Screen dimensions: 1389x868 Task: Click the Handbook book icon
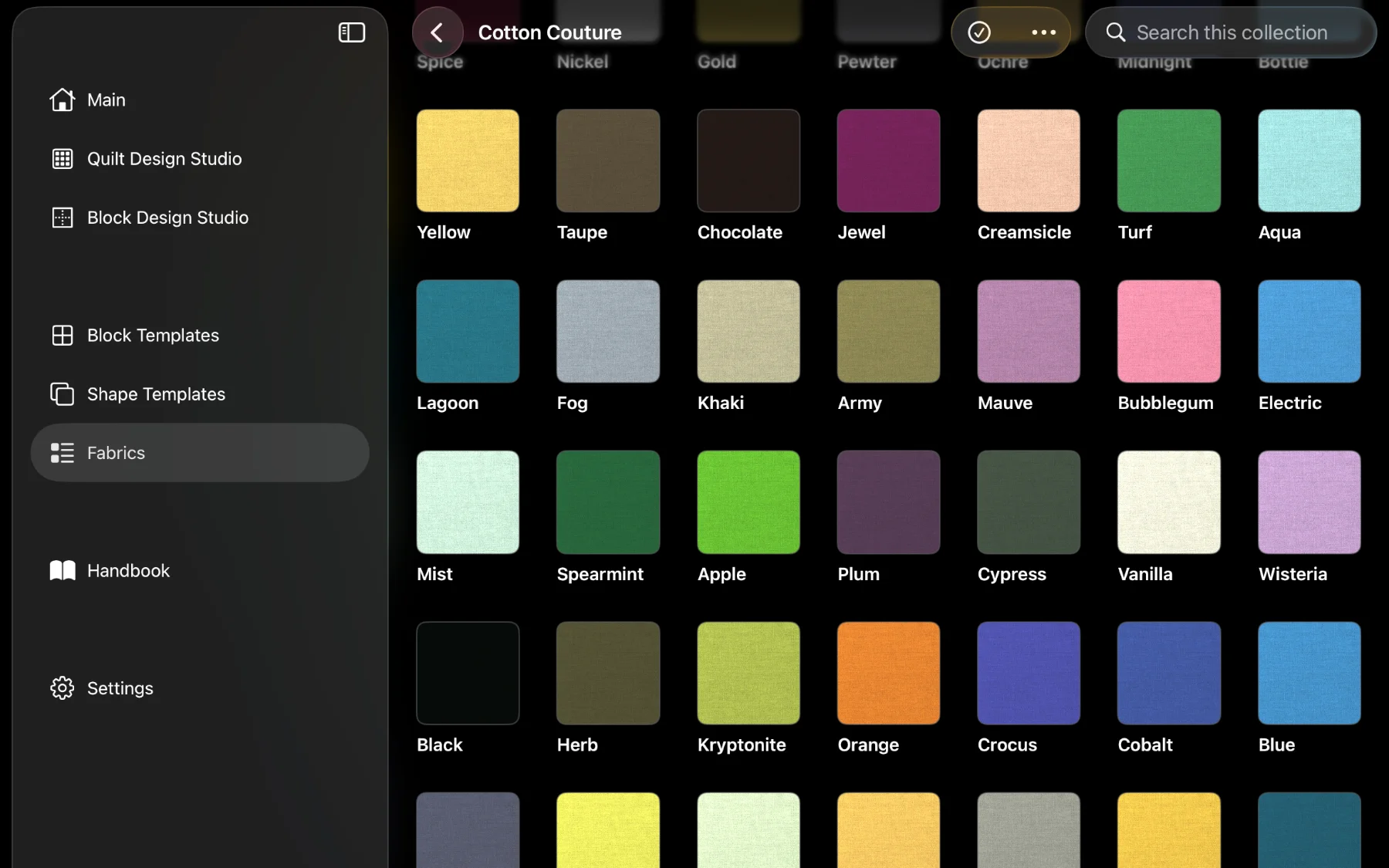[x=63, y=571]
